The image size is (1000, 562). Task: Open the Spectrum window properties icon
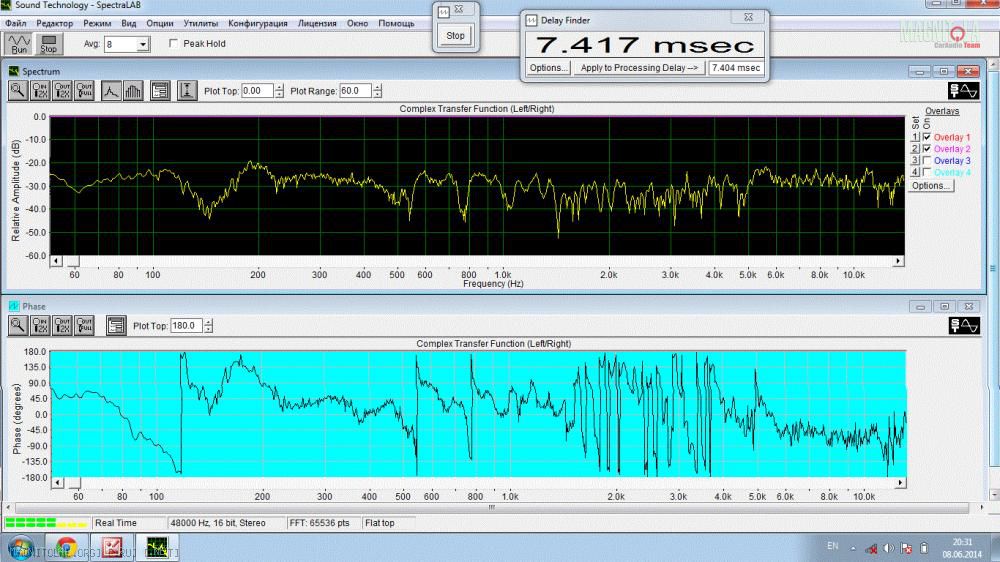click(x=160, y=91)
